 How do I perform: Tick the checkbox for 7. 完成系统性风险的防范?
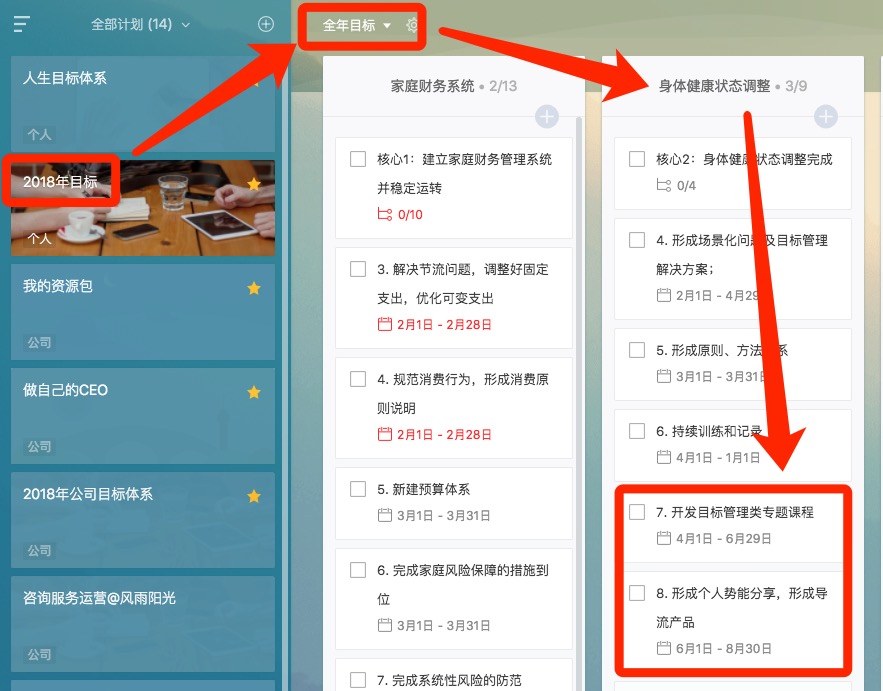click(358, 680)
